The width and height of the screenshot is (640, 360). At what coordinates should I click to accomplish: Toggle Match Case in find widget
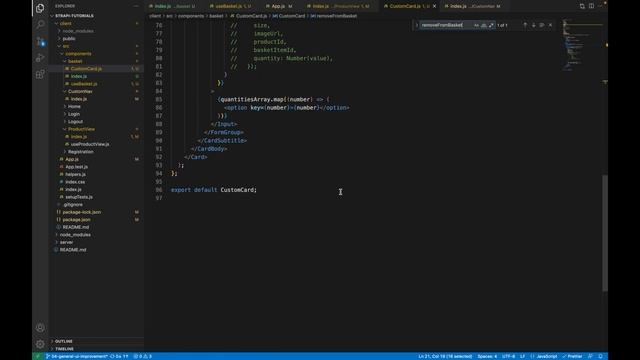tap(476, 25)
